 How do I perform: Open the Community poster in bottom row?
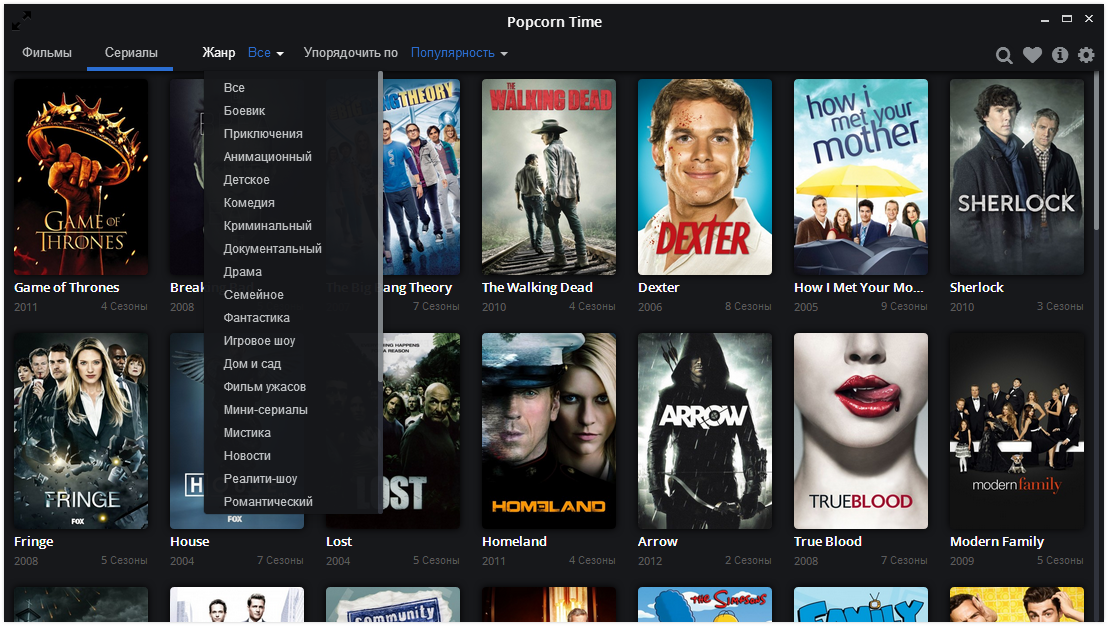coord(393,604)
